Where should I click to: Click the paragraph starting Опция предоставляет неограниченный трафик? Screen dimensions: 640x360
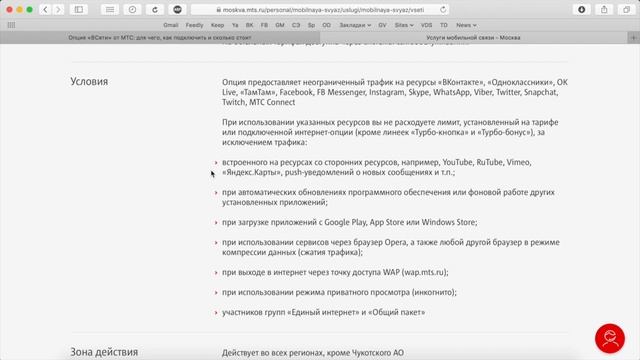coord(395,92)
